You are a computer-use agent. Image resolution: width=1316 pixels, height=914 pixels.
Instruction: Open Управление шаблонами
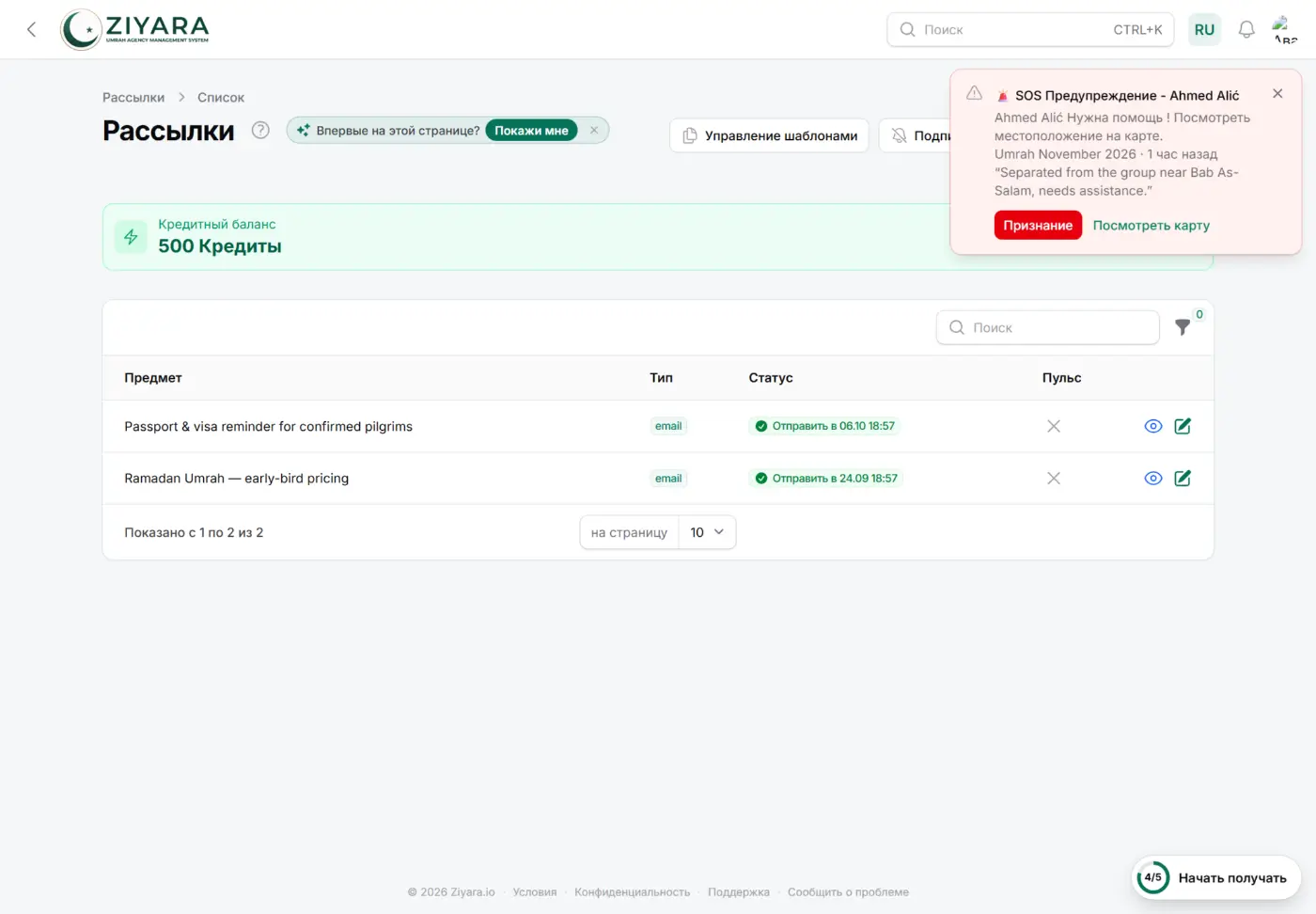click(x=769, y=135)
